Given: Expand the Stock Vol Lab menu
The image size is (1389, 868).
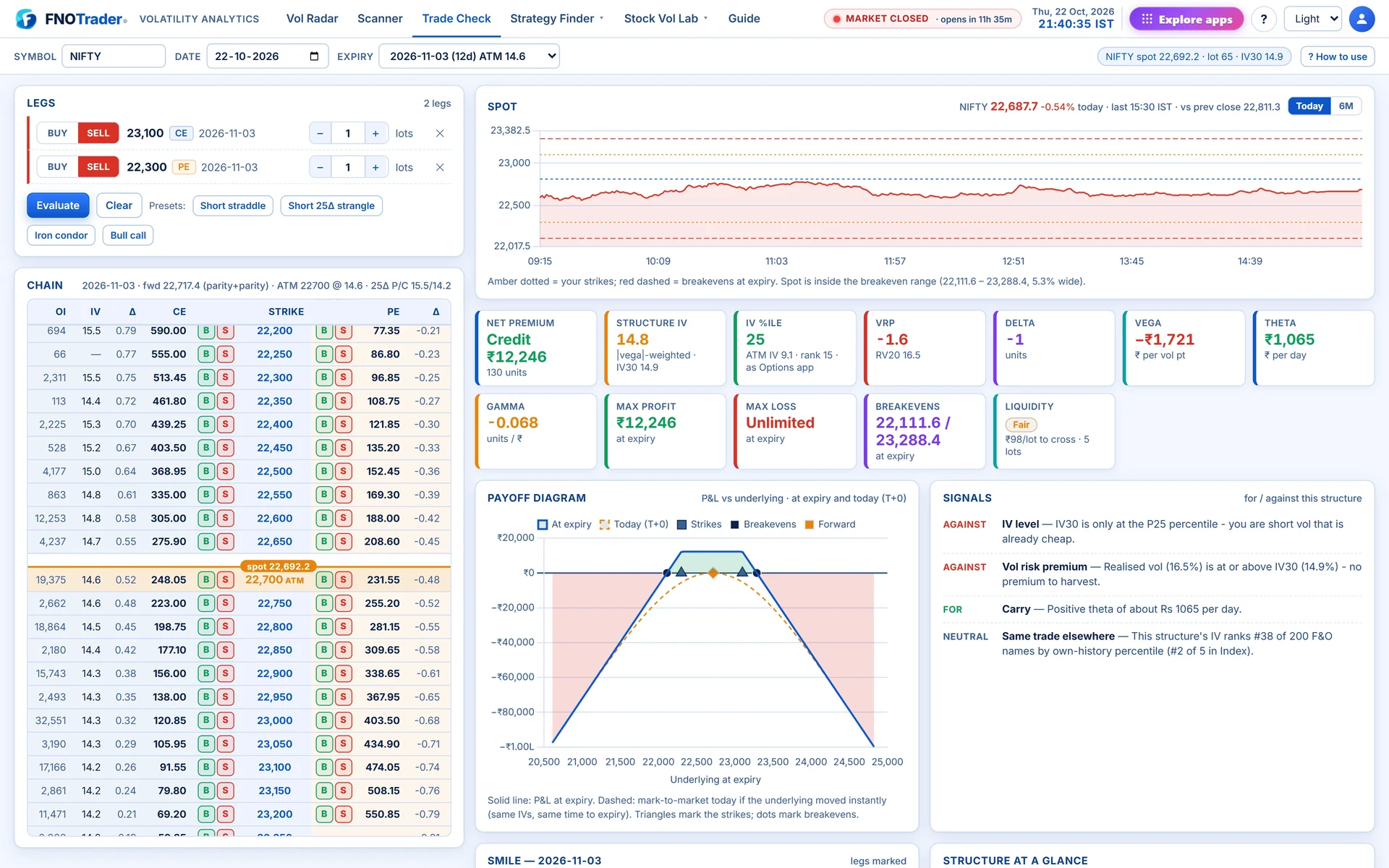Looking at the screenshot, I should [666, 19].
